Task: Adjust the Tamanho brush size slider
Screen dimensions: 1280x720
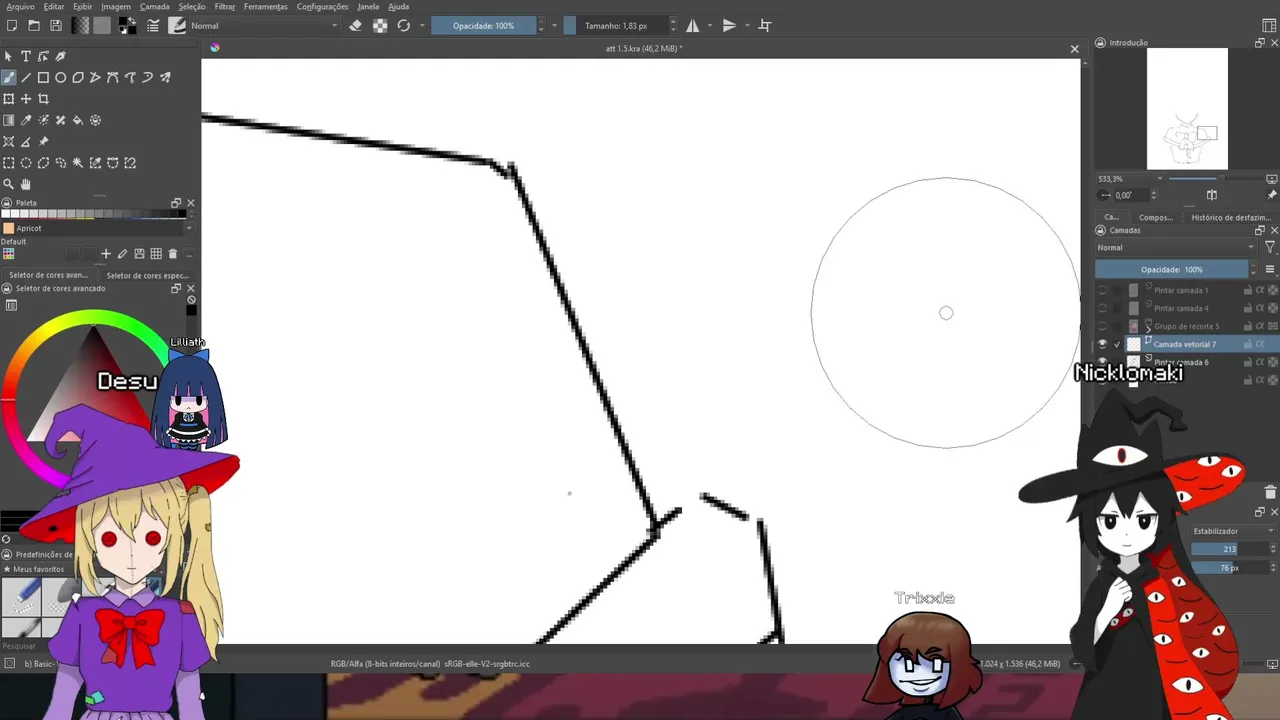Action: (x=616, y=26)
